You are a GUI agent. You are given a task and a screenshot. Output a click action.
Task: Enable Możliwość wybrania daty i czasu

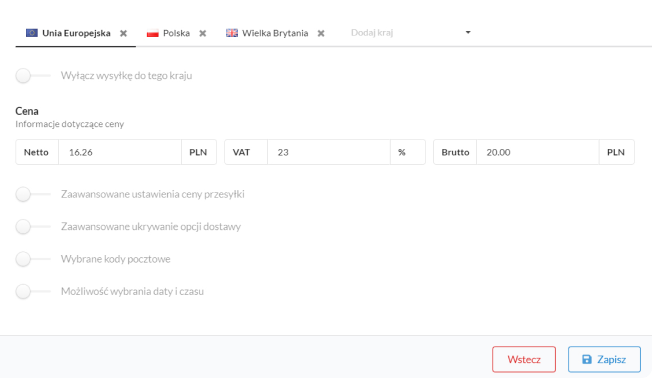(32, 292)
